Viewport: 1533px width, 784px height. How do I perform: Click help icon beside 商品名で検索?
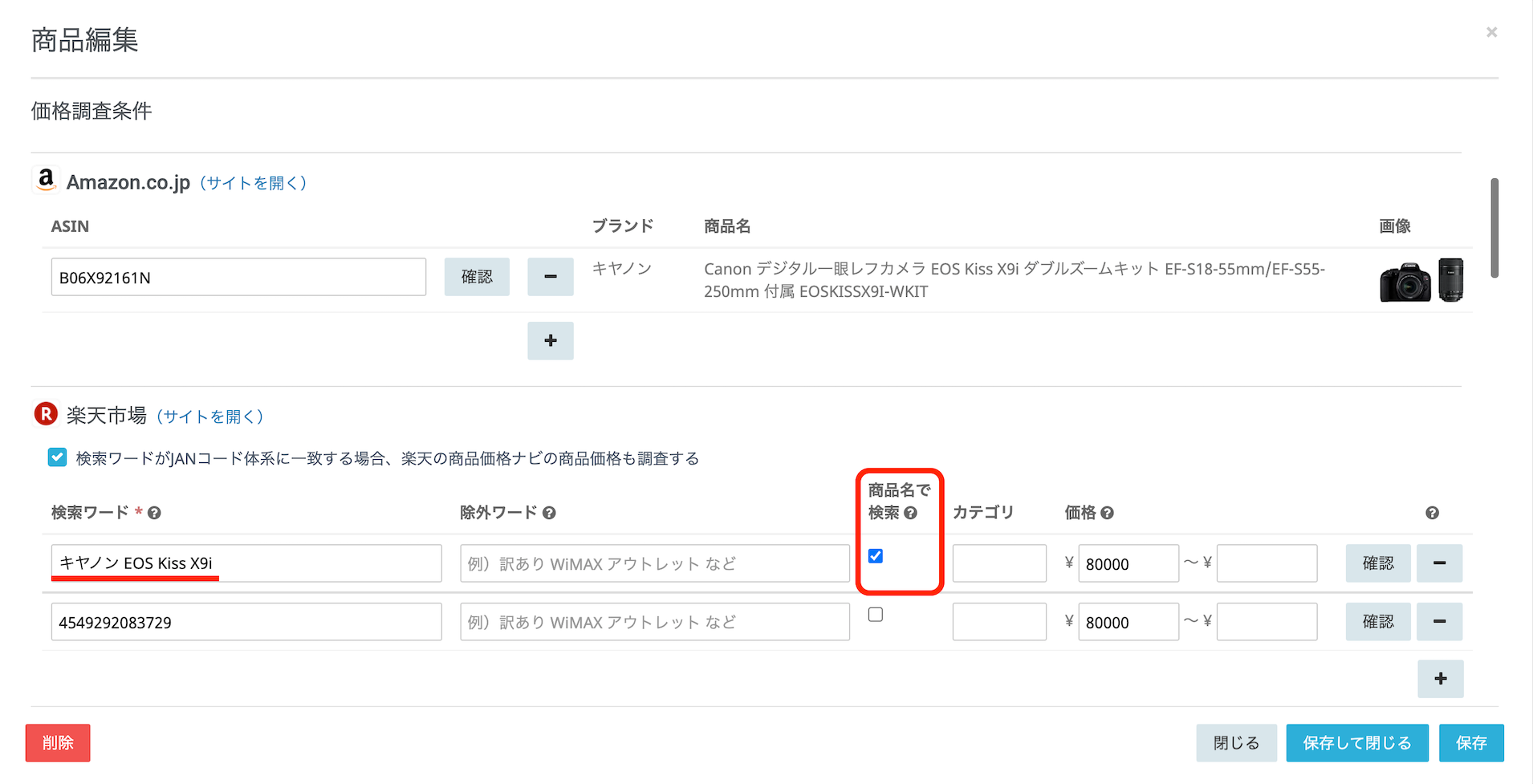pyautogui.click(x=910, y=513)
